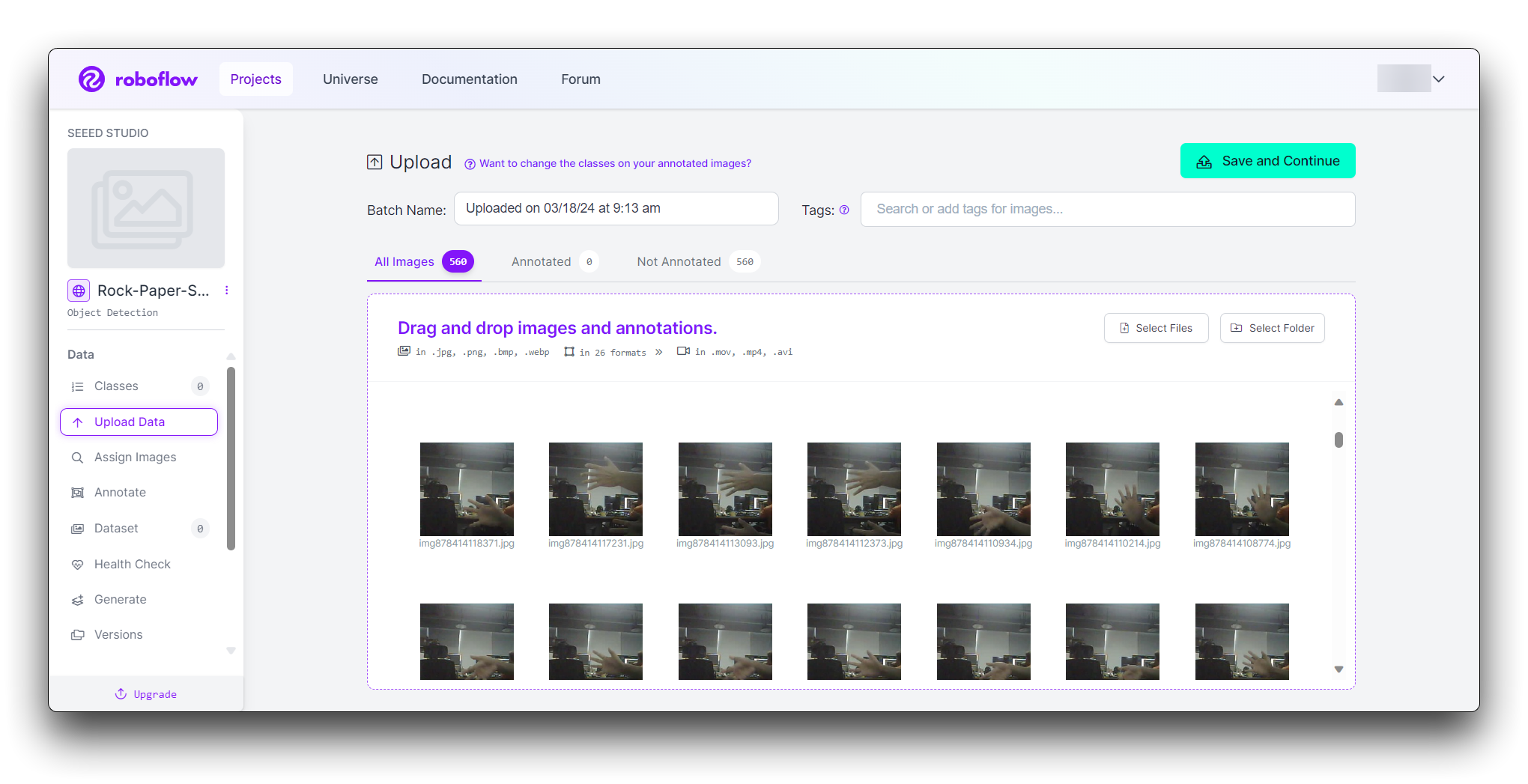Click the image grid scrollbar thumb
The image size is (1528, 784).
pyautogui.click(x=1338, y=440)
